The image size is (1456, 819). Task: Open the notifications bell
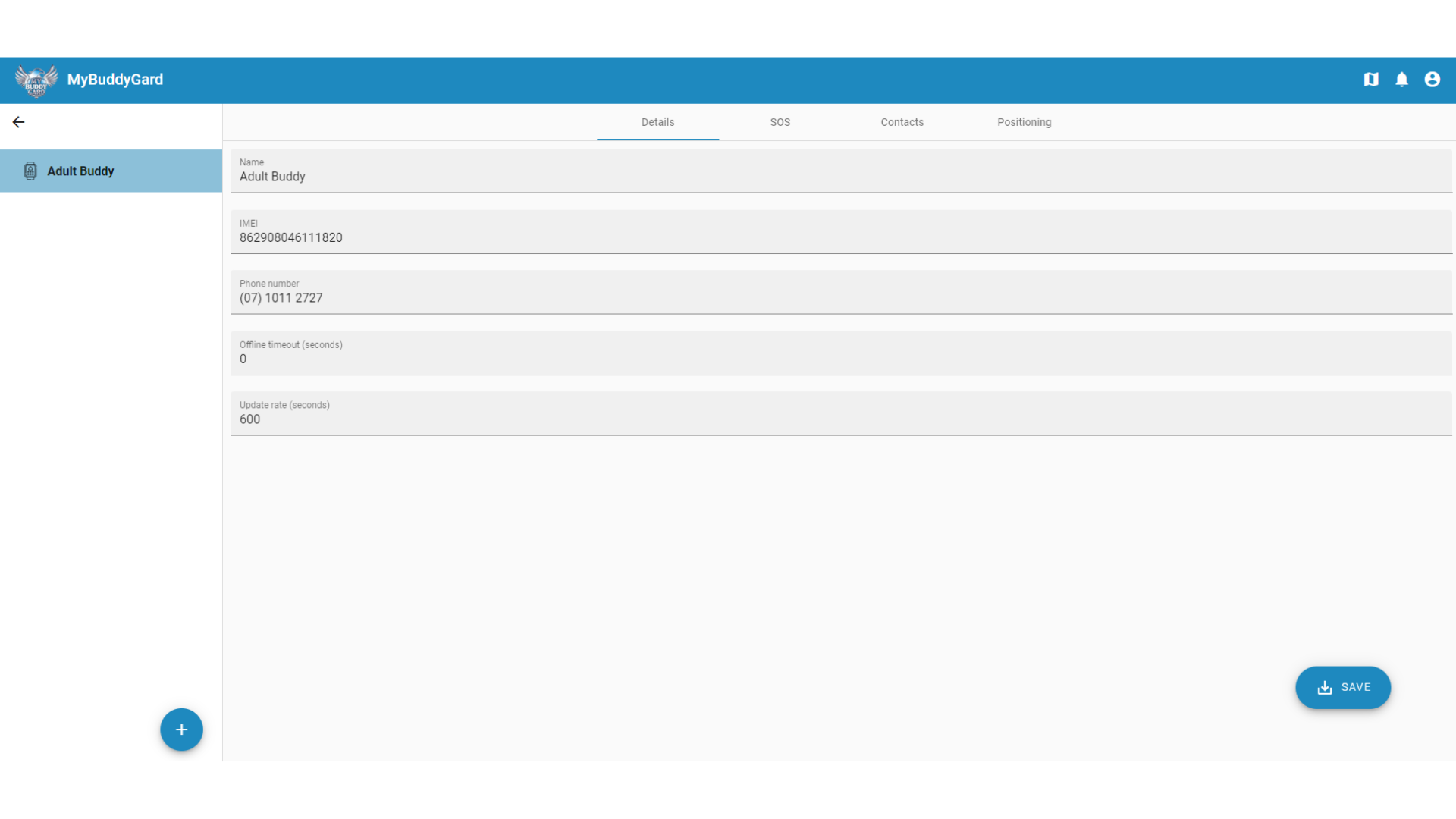(x=1401, y=80)
